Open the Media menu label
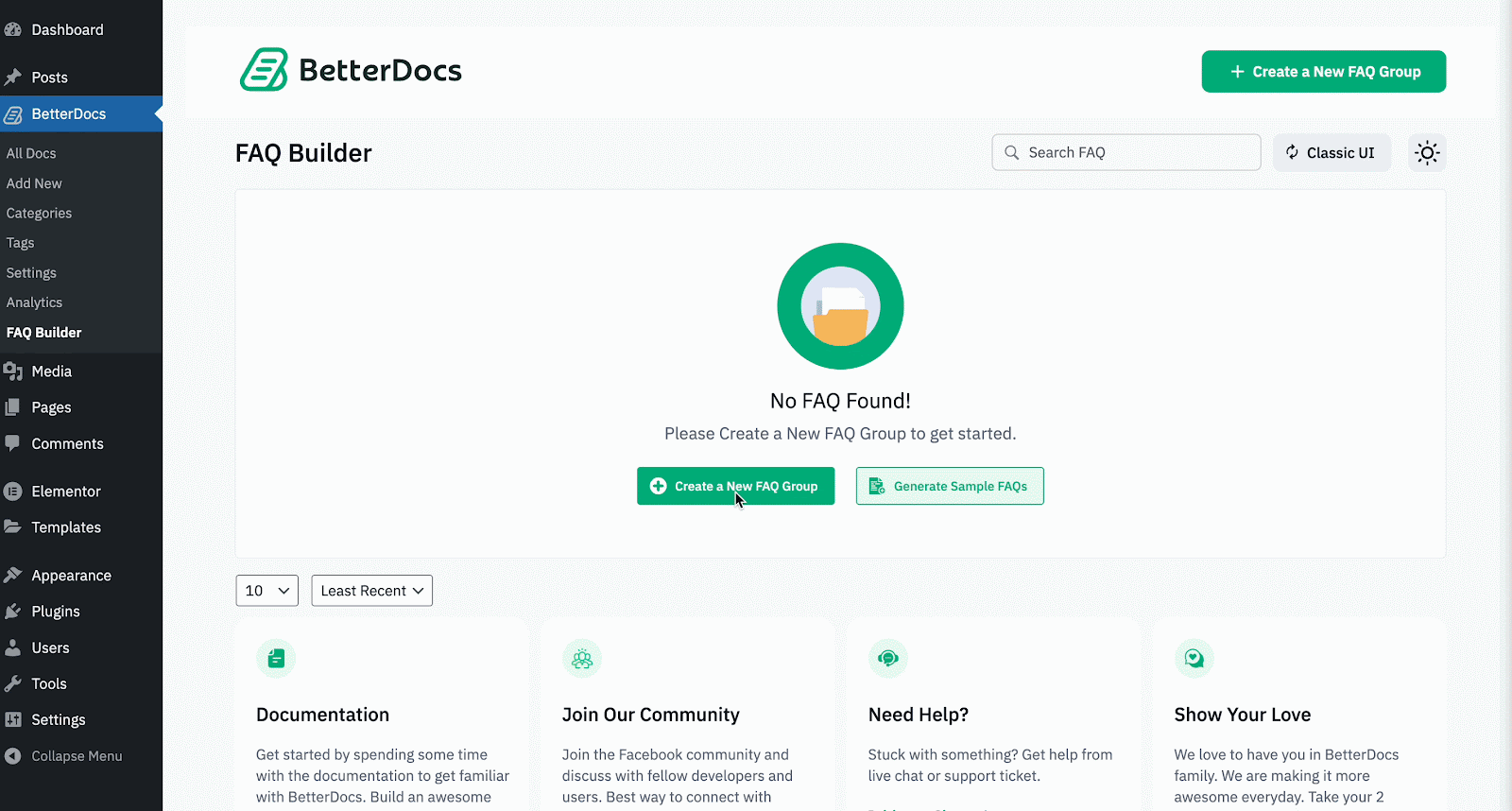Viewport: 1512px width, 811px height. pos(52,371)
